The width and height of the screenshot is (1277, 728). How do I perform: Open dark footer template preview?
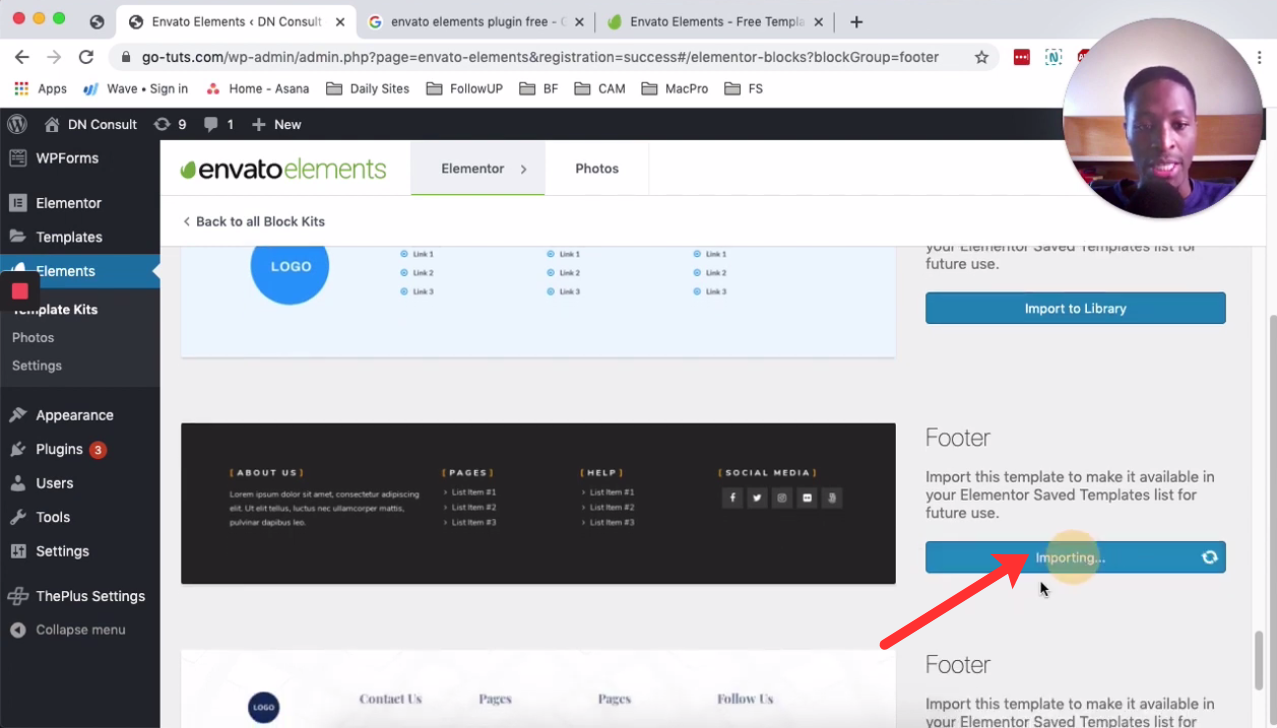point(538,503)
